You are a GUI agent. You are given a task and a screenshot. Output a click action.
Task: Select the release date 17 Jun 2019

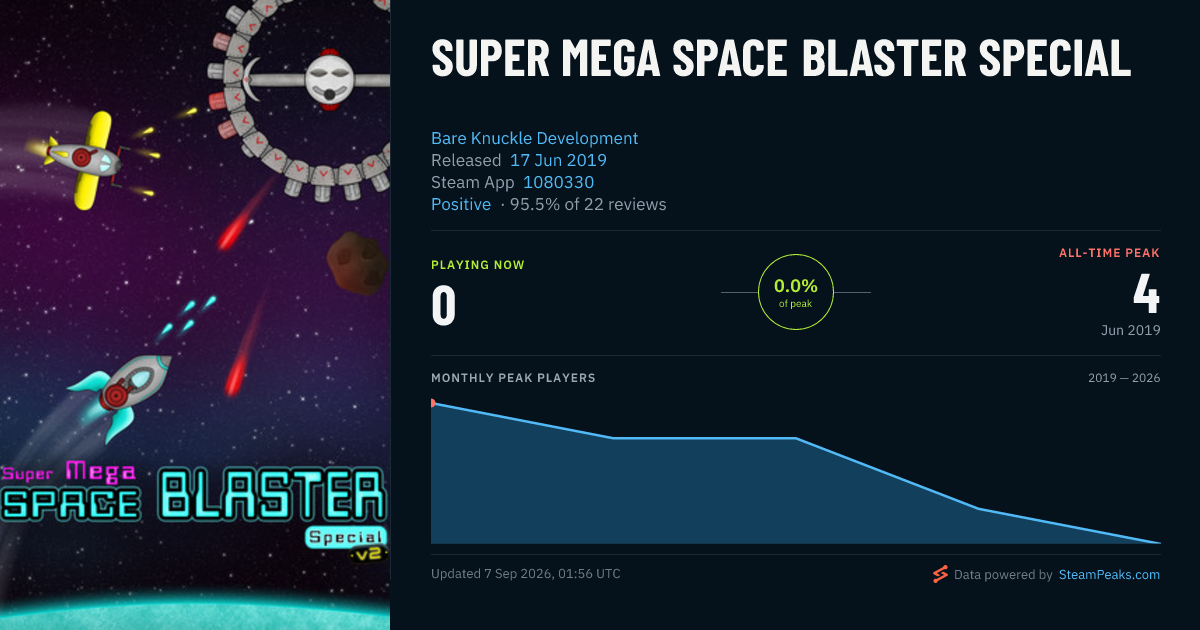(558, 160)
